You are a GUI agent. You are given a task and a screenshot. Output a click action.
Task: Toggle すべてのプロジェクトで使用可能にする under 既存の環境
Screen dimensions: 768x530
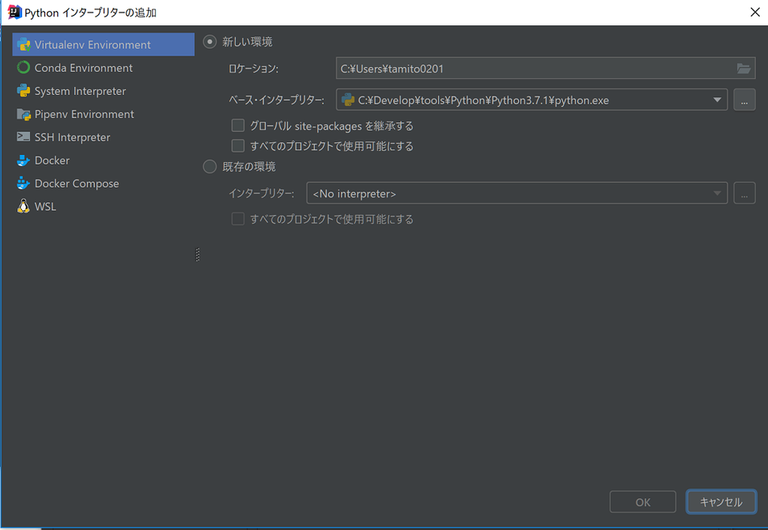tap(238, 218)
